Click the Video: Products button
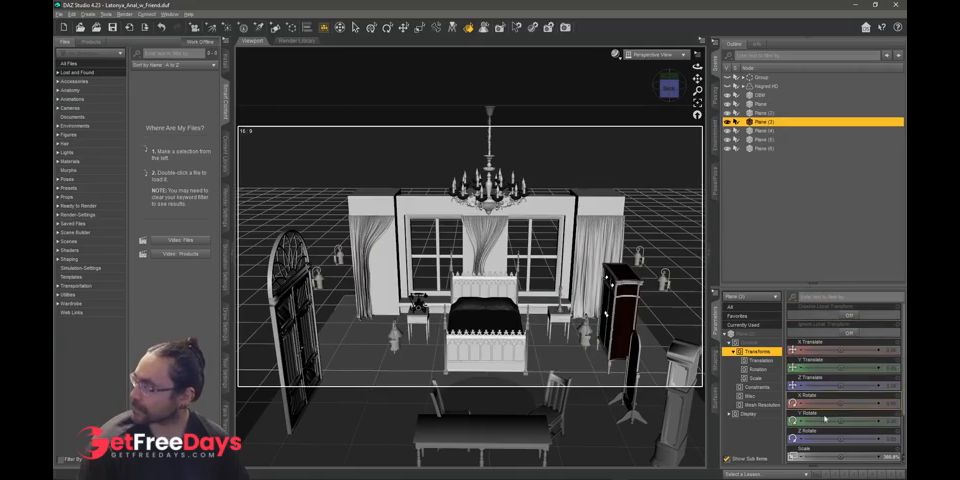 click(x=180, y=254)
